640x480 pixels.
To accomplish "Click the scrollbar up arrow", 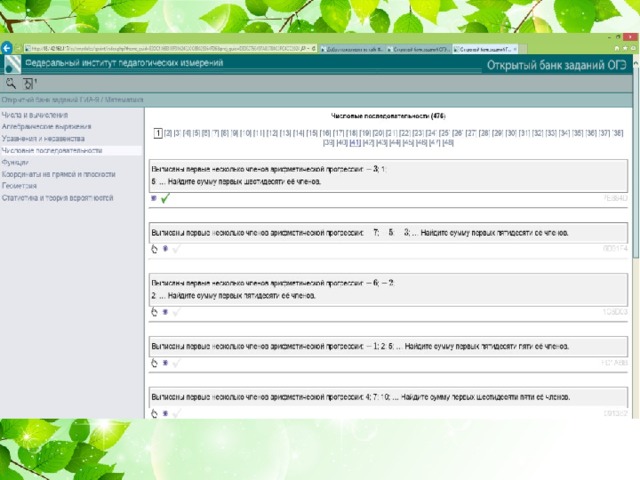I will [x=636, y=63].
